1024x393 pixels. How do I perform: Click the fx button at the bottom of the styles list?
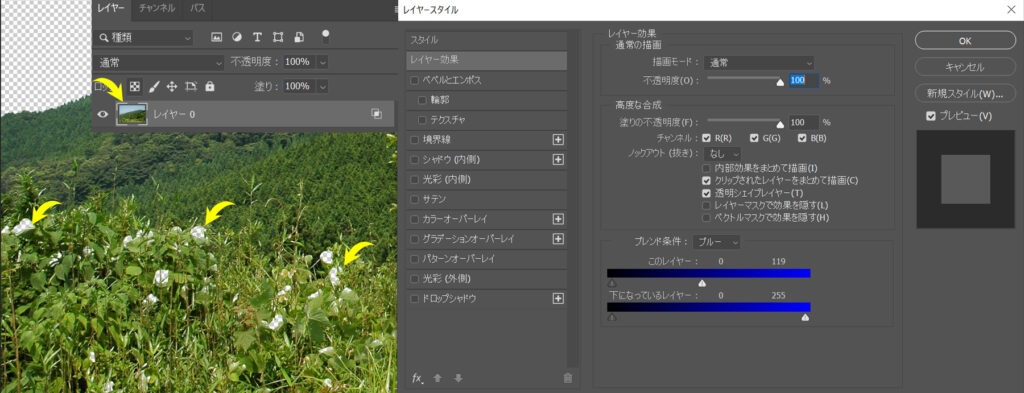coord(418,378)
